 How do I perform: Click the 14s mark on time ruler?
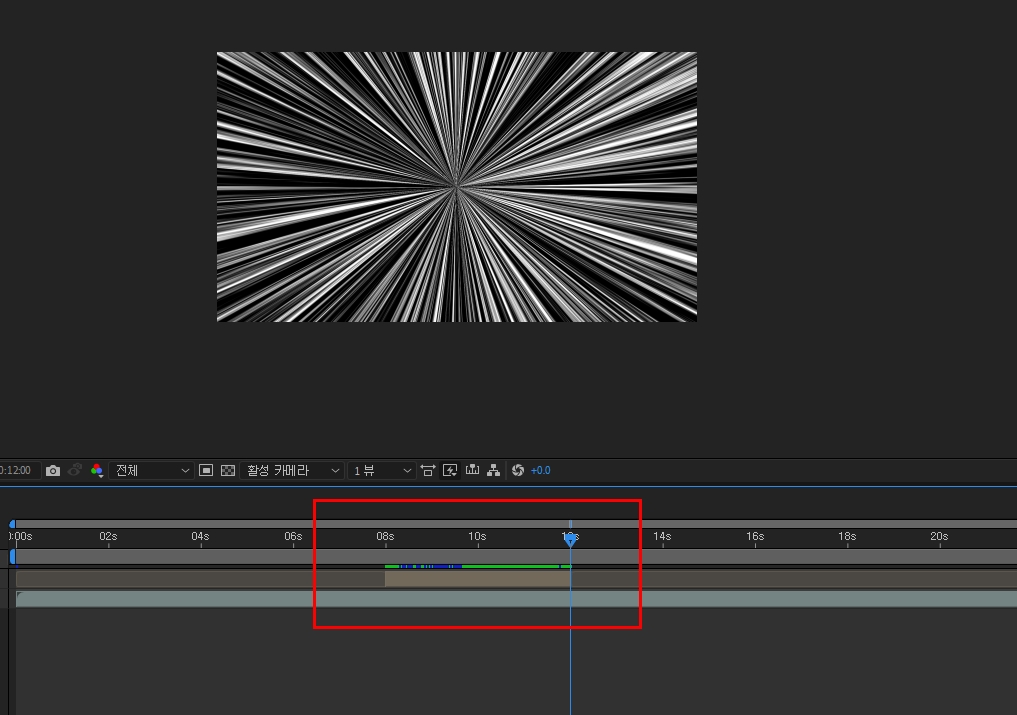662,537
